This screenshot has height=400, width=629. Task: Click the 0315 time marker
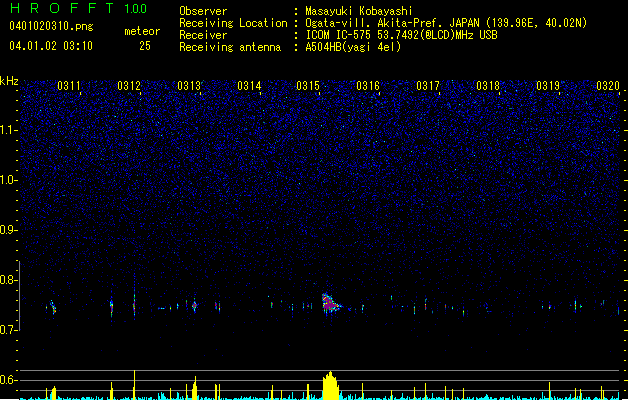(308, 86)
